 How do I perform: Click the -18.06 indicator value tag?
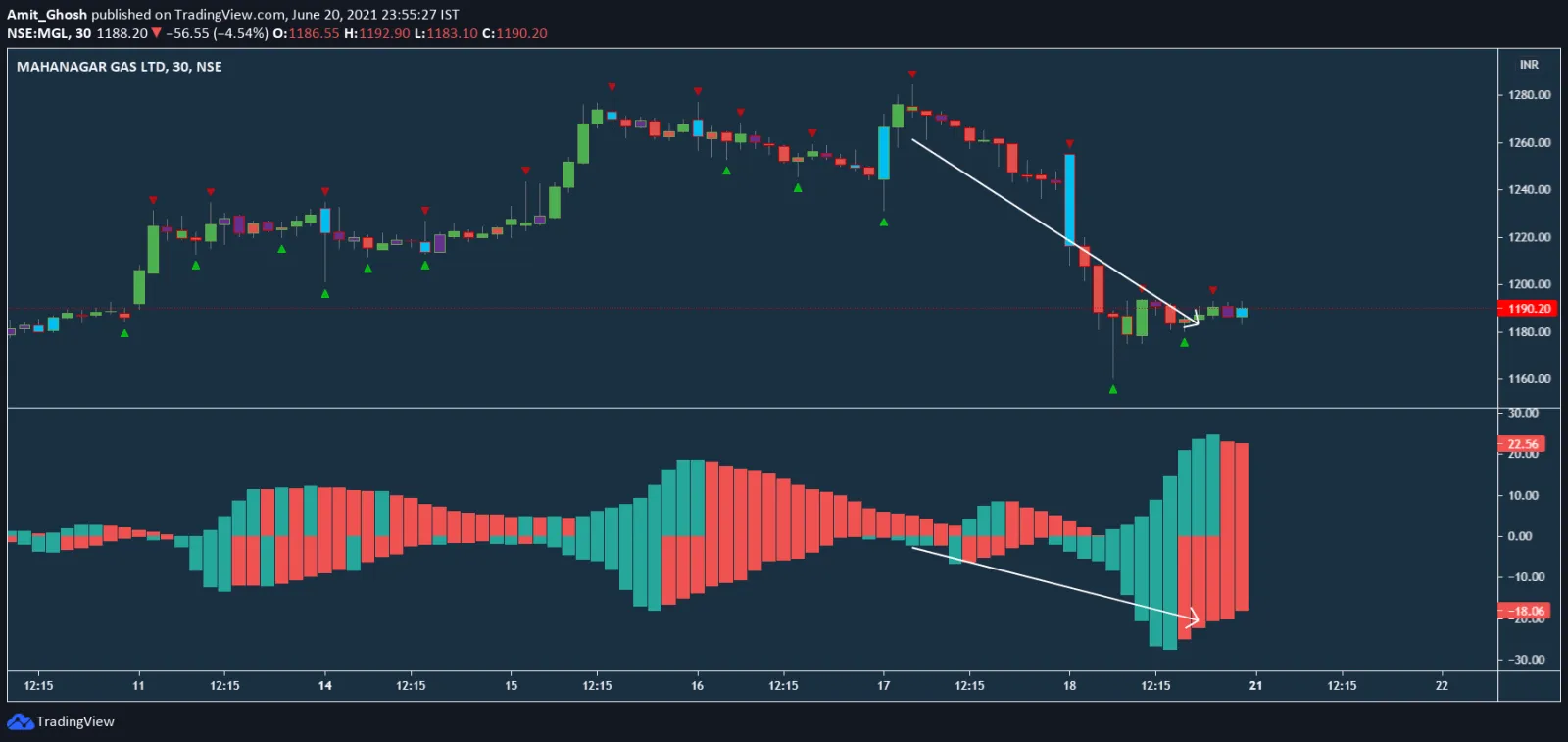click(1524, 611)
